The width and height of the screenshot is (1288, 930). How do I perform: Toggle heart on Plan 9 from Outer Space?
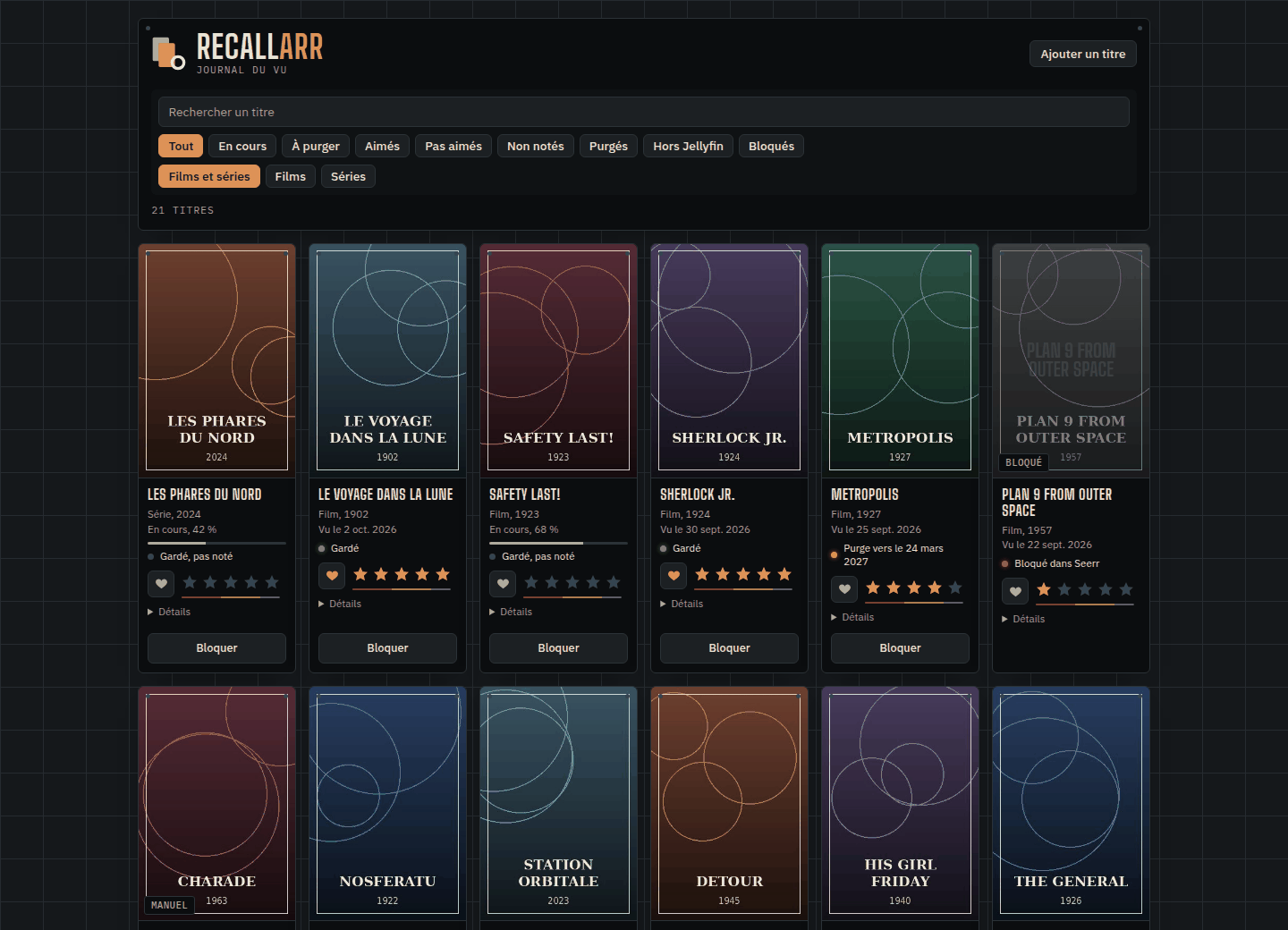[1015, 591]
